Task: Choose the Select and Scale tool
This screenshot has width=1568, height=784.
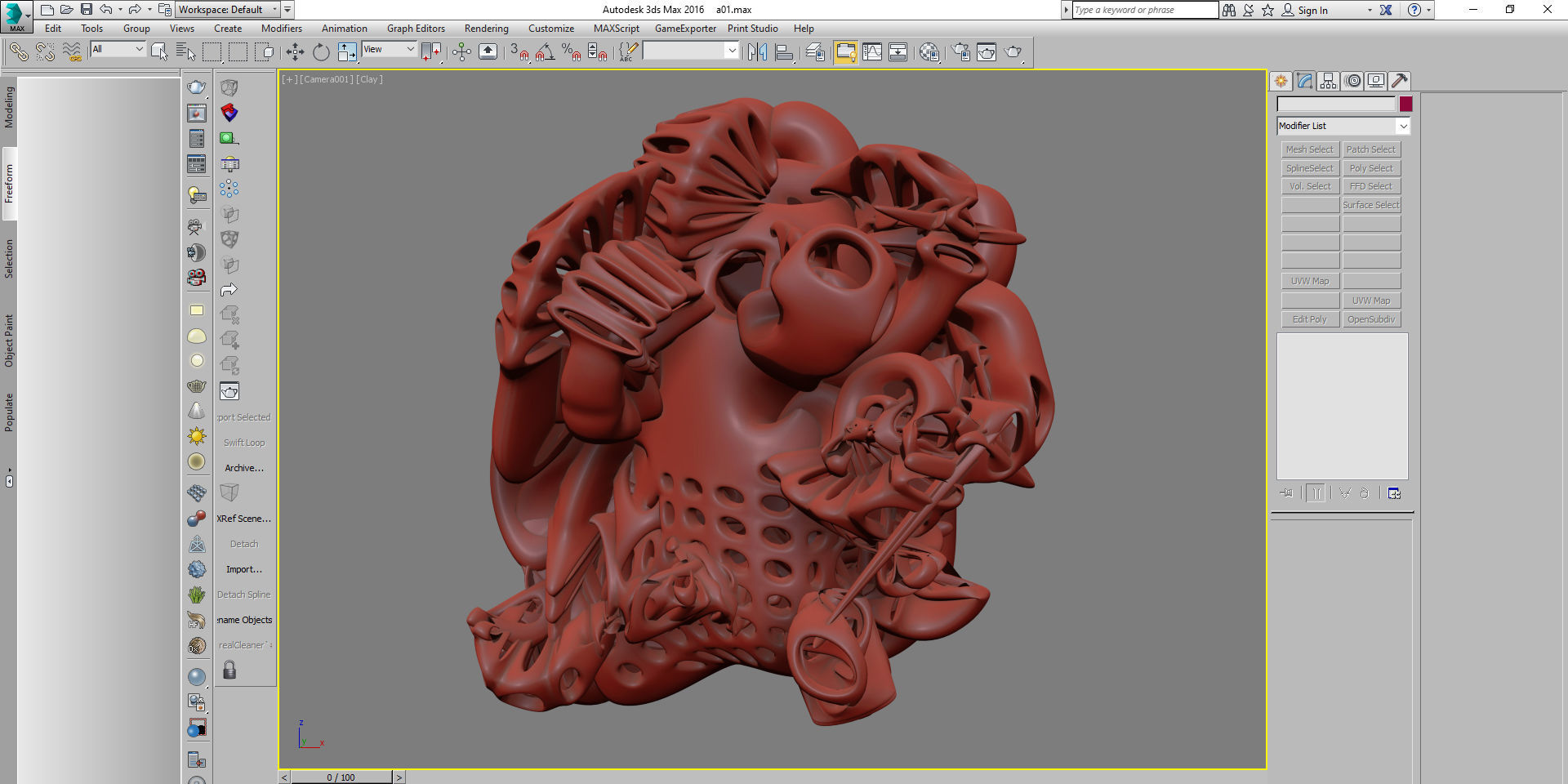Action: tap(347, 52)
